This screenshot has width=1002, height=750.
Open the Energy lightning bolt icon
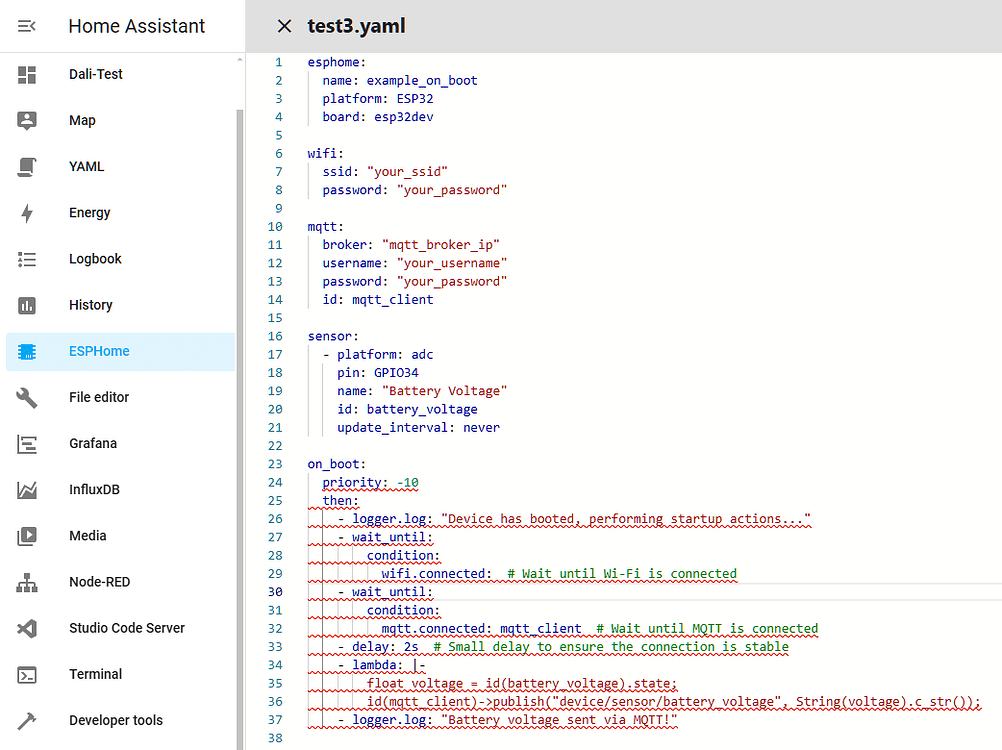pos(27,213)
